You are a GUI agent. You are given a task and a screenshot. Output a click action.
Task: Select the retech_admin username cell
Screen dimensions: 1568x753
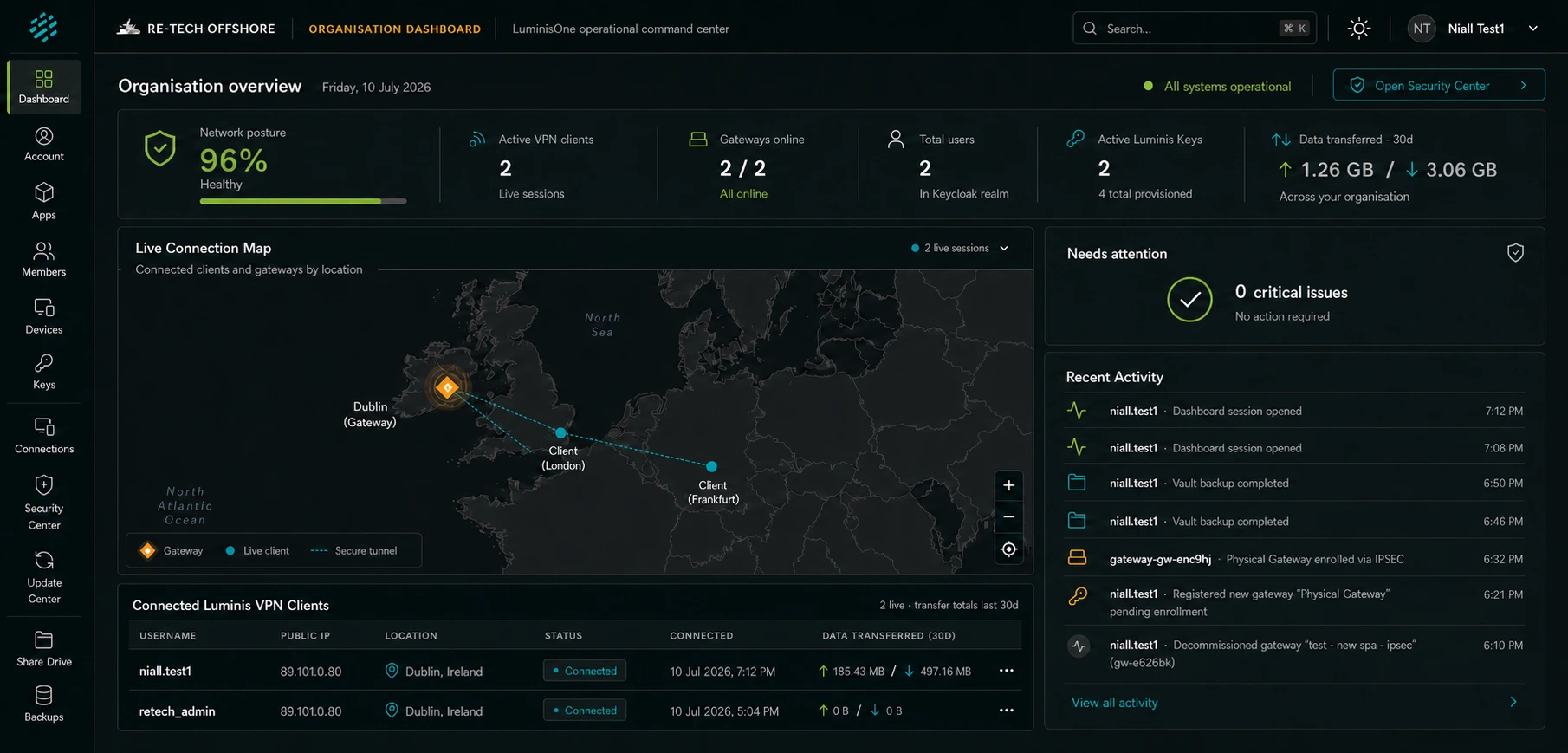pyautogui.click(x=178, y=711)
